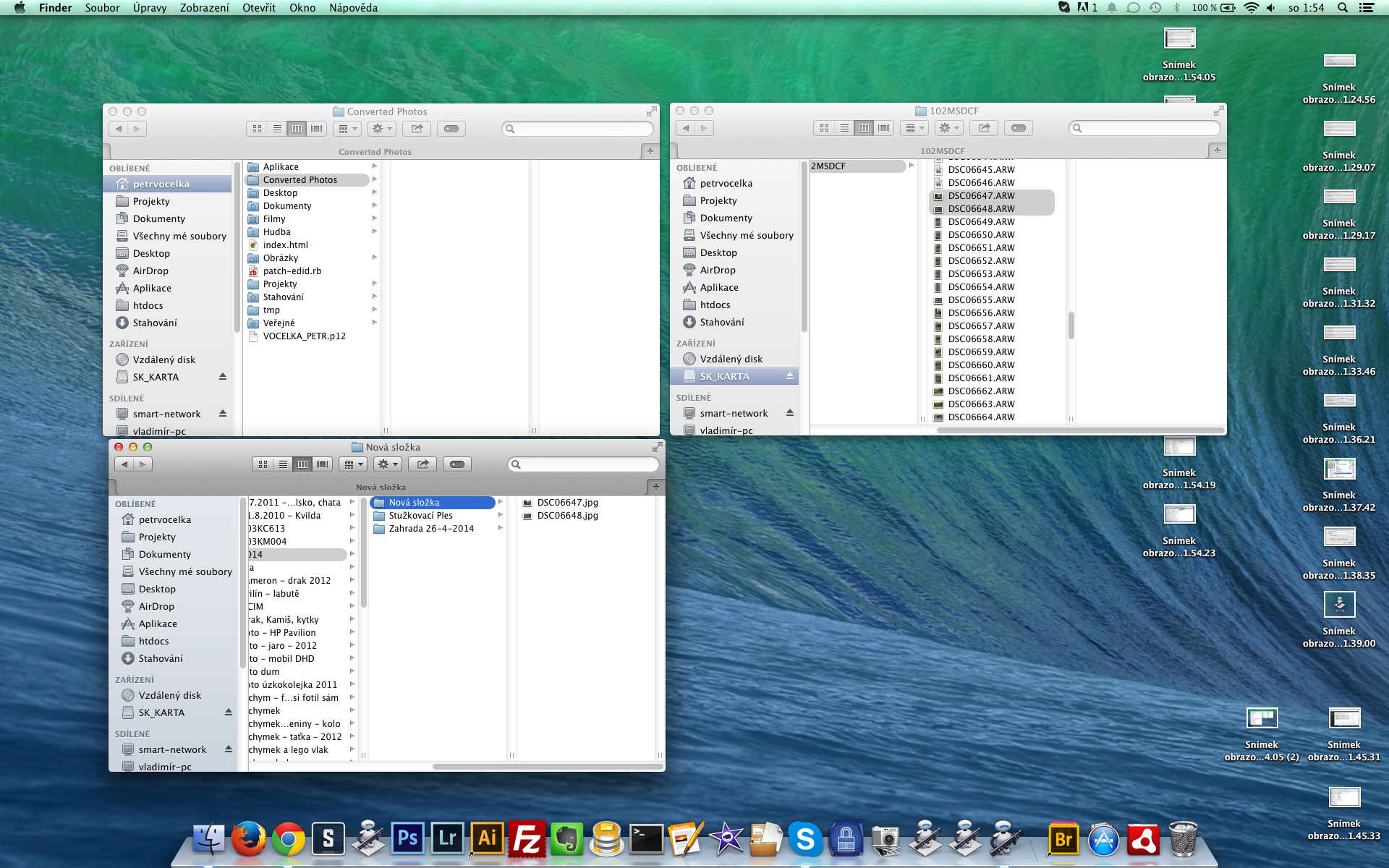Expand Zahrada 26-4-2014 folder arrow
Viewport: 1389px width, 868px height.
point(500,529)
